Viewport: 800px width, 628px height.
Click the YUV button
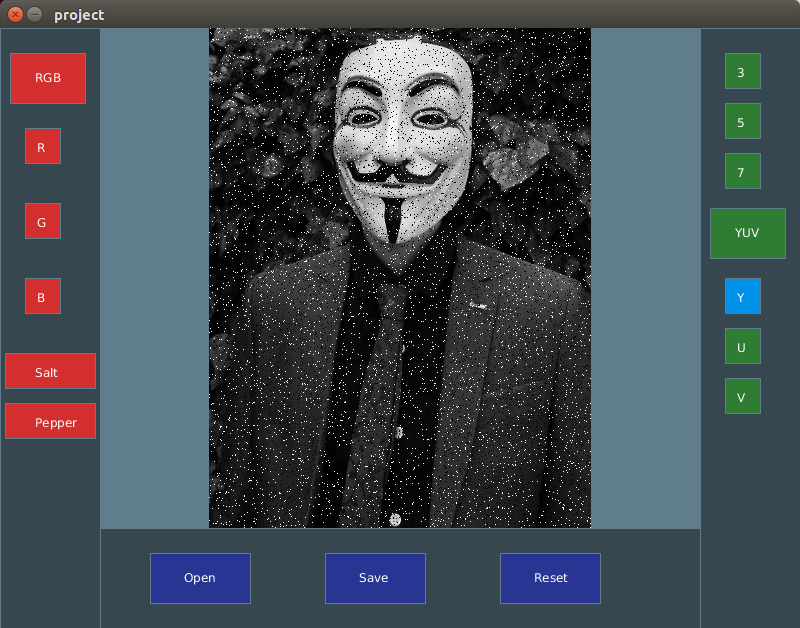click(748, 233)
